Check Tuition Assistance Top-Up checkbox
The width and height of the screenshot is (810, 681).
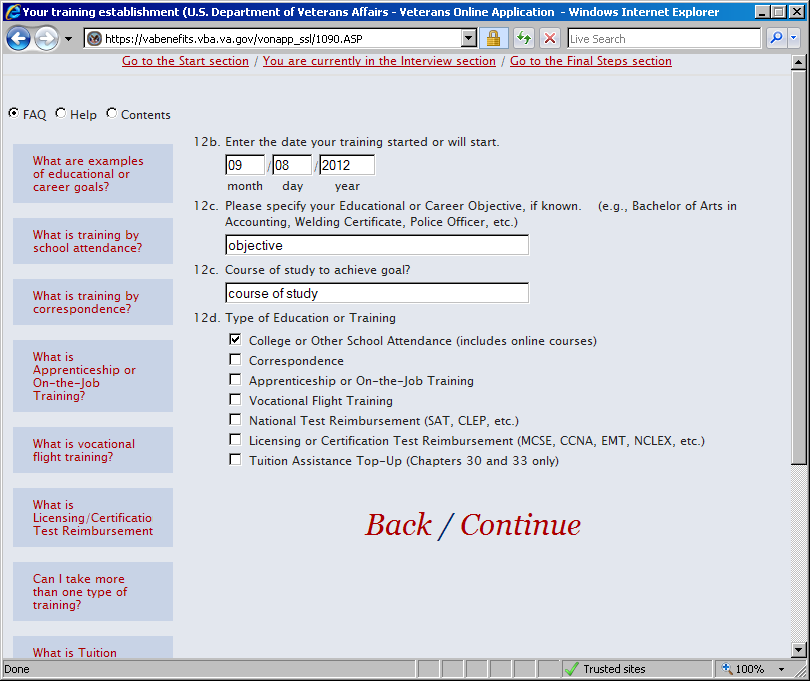point(235,459)
